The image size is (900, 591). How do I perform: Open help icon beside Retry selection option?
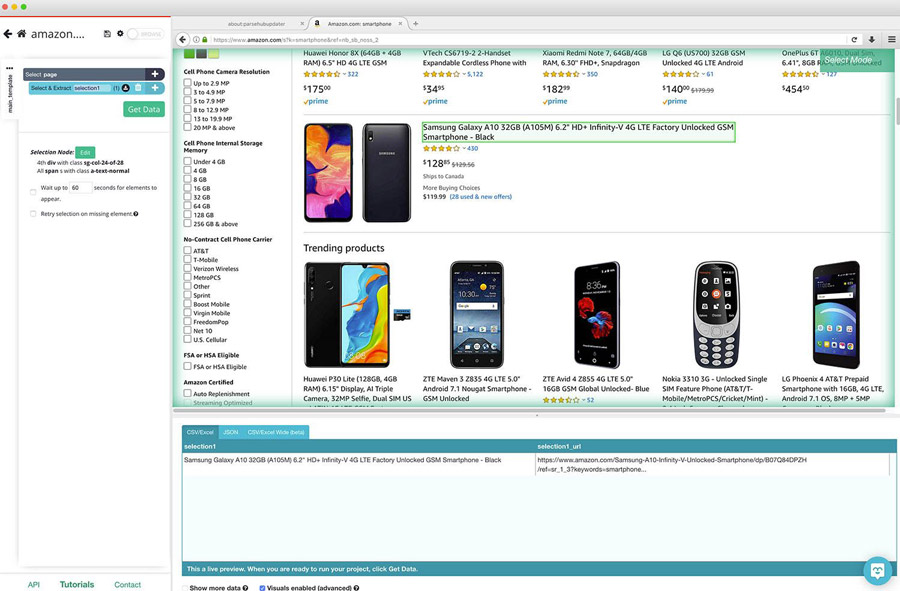click(x=136, y=214)
